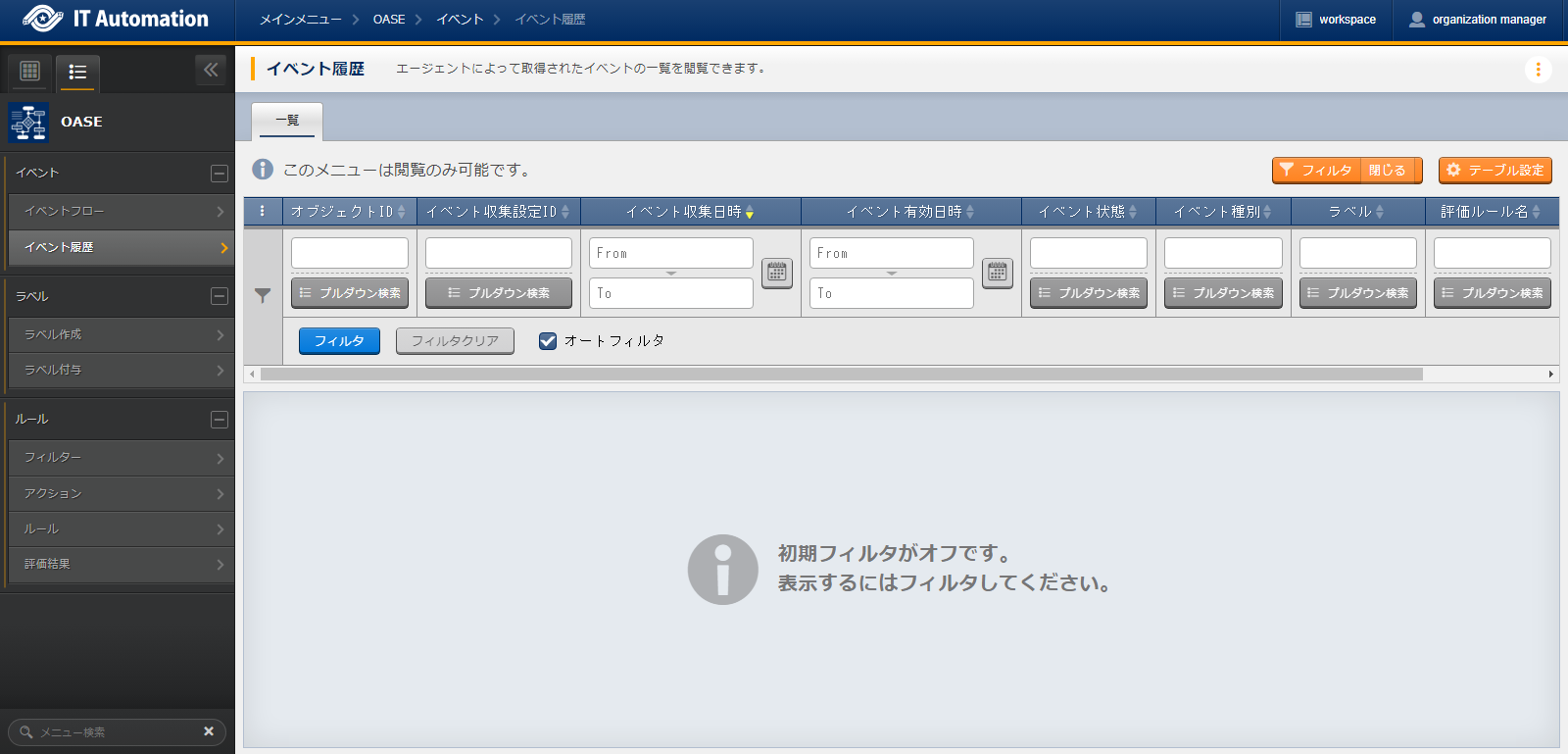Click the イベント状態 filter input field

click(1088, 253)
